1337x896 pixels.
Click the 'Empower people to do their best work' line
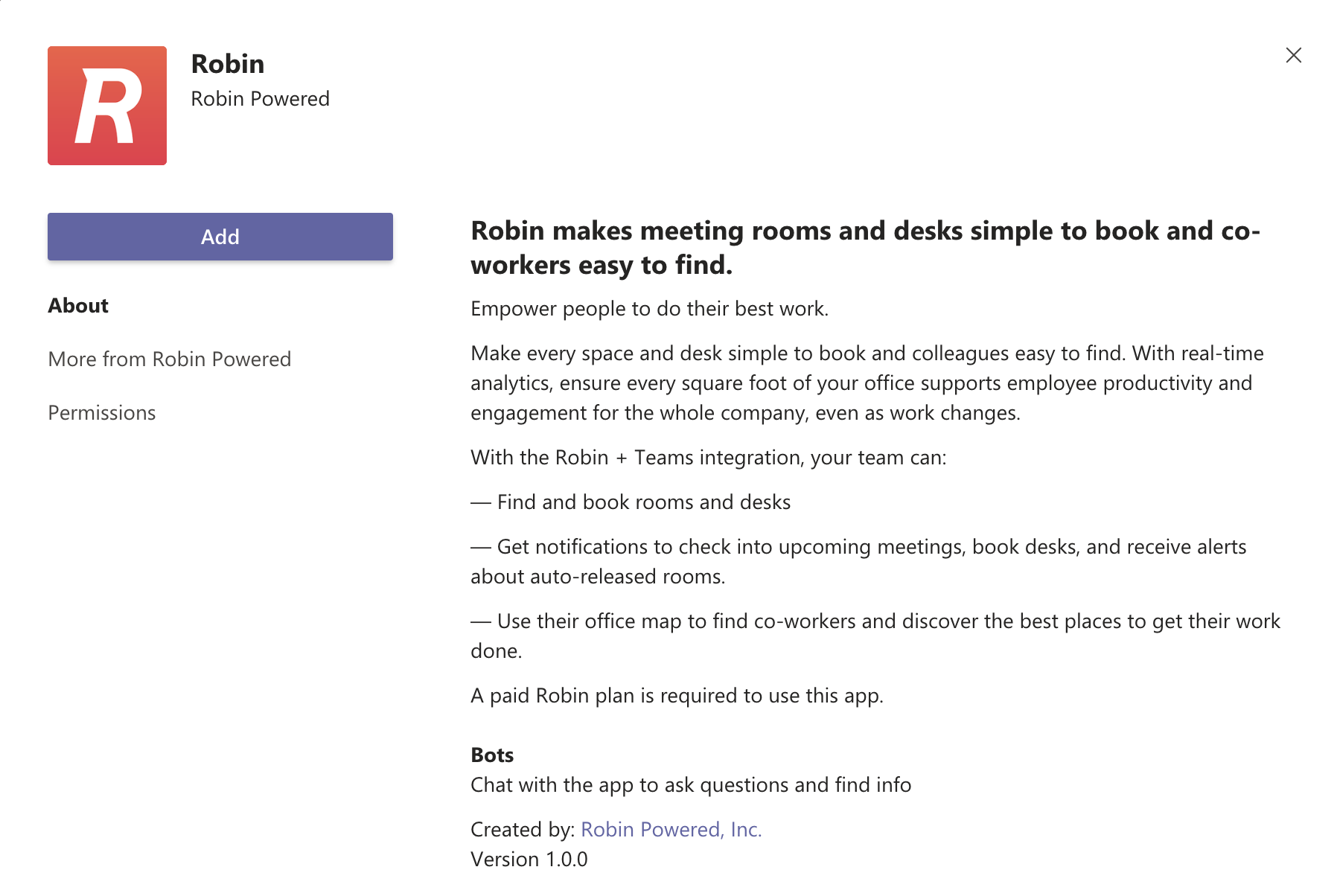point(649,309)
